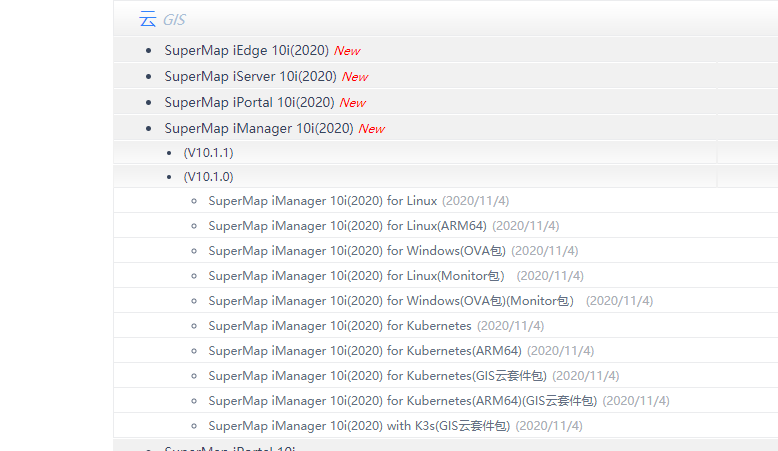Click the date after with K3s(GIS云套件包)
This screenshot has height=451, width=778.
[x=549, y=426]
